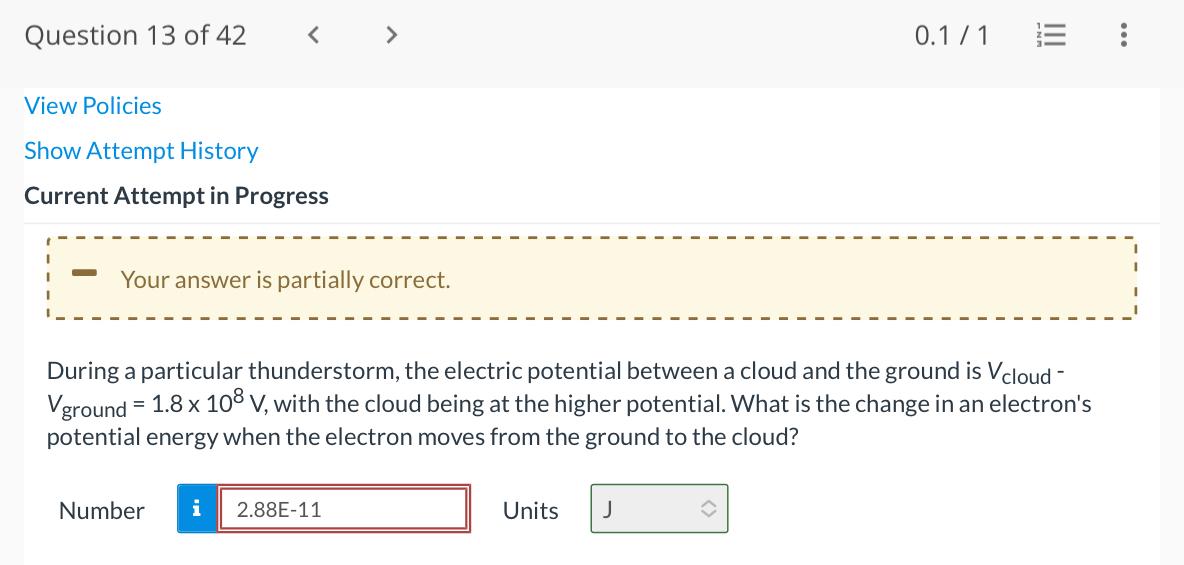Click the Number answer field containing 2.88E-11
This screenshot has width=1184, height=565.
tap(343, 509)
